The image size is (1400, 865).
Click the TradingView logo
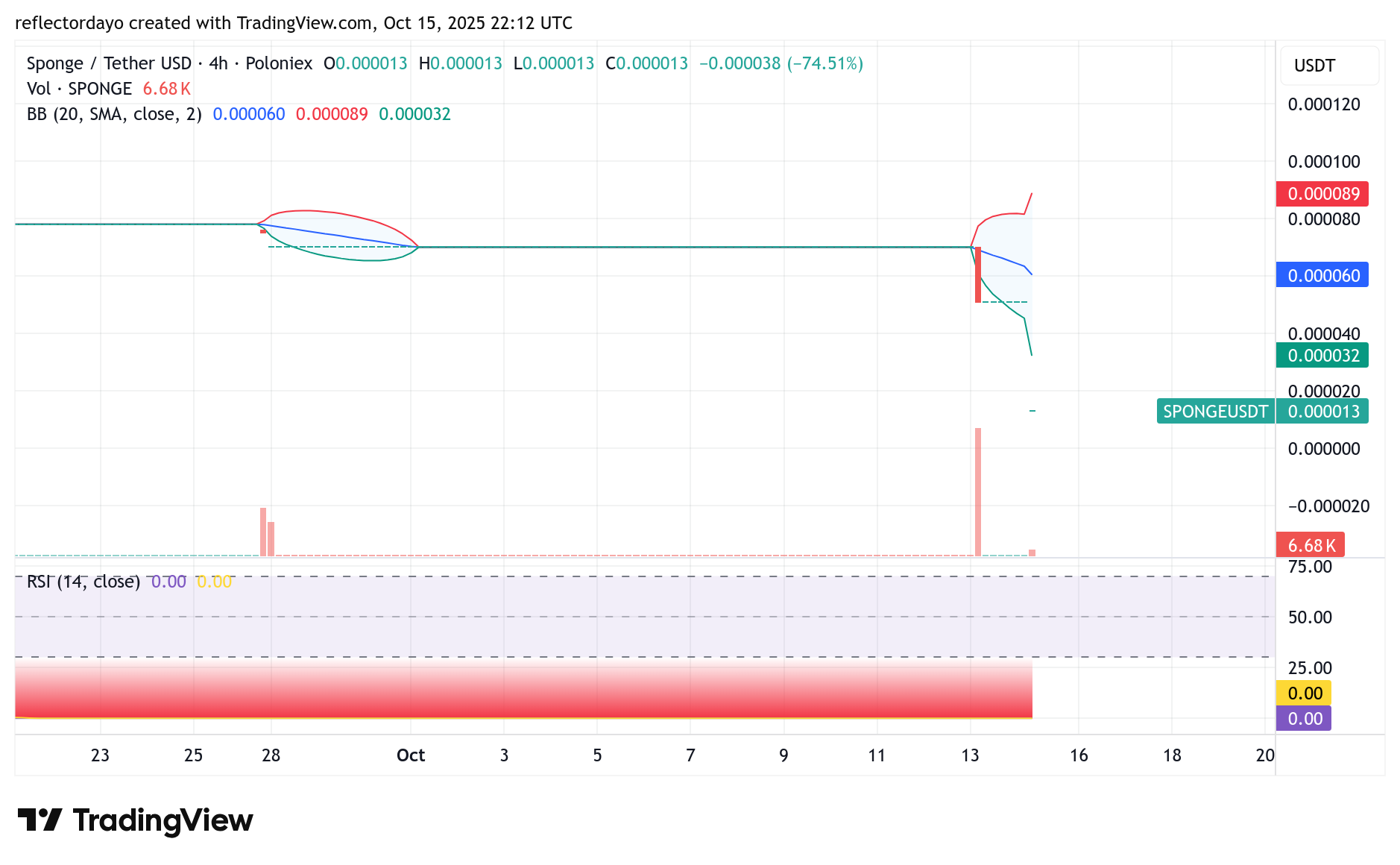click(135, 820)
